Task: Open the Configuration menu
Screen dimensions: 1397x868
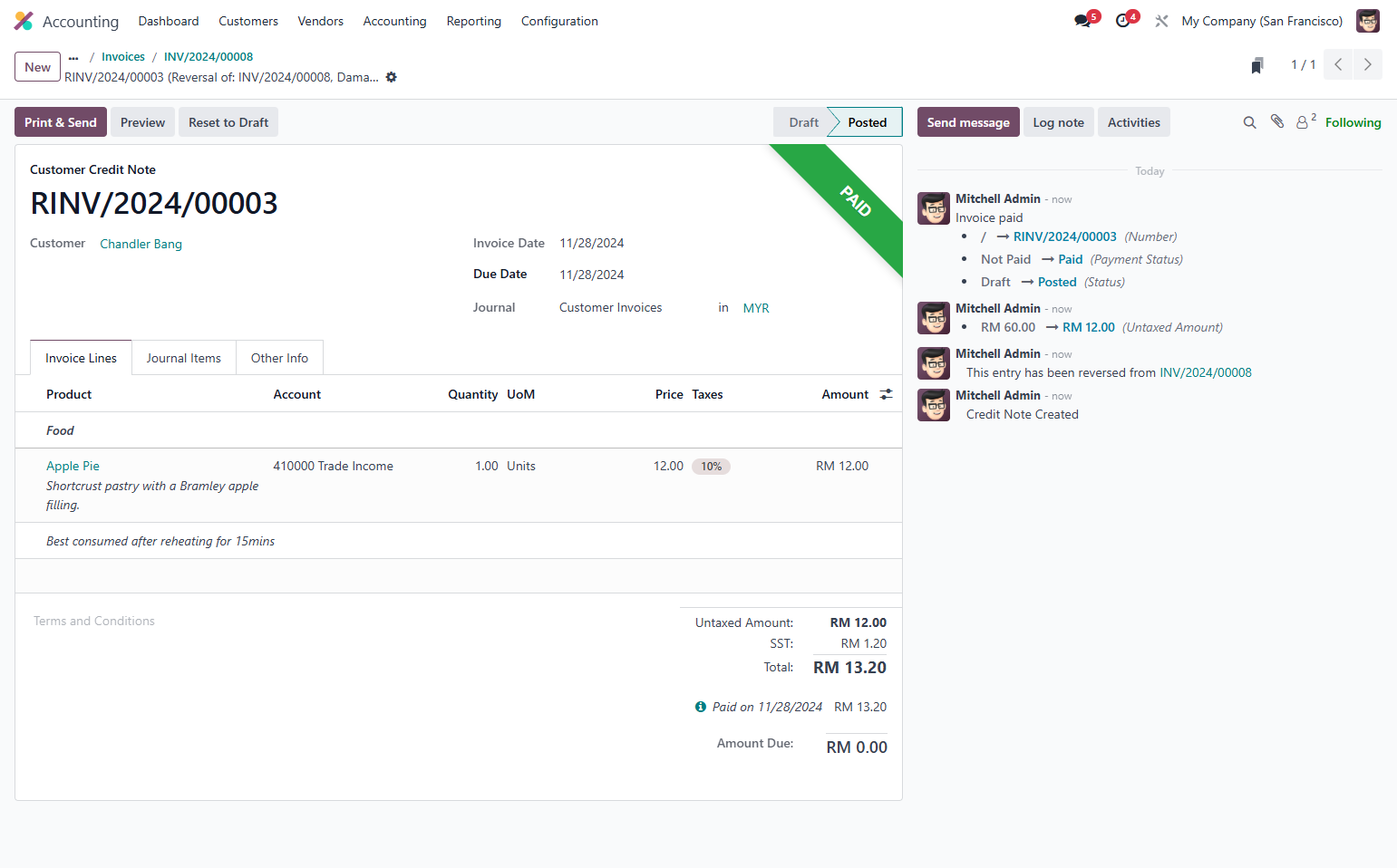Action: (x=559, y=21)
